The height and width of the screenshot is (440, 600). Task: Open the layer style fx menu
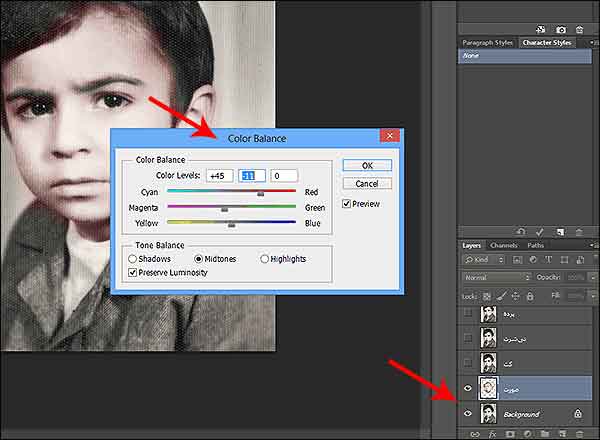click(491, 434)
